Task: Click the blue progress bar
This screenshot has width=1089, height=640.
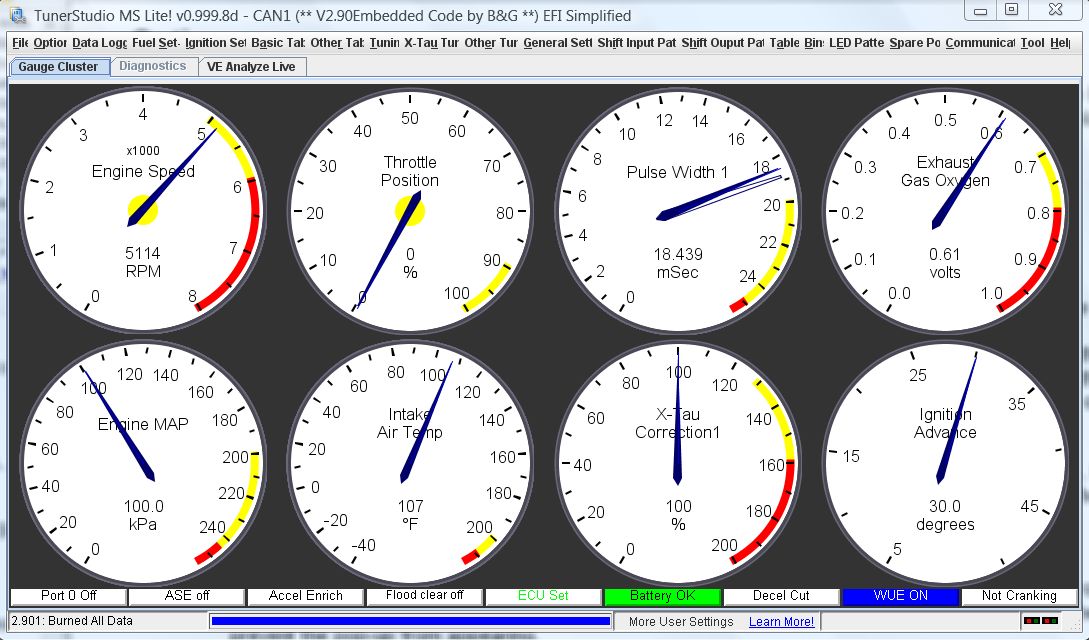Action: pos(411,620)
